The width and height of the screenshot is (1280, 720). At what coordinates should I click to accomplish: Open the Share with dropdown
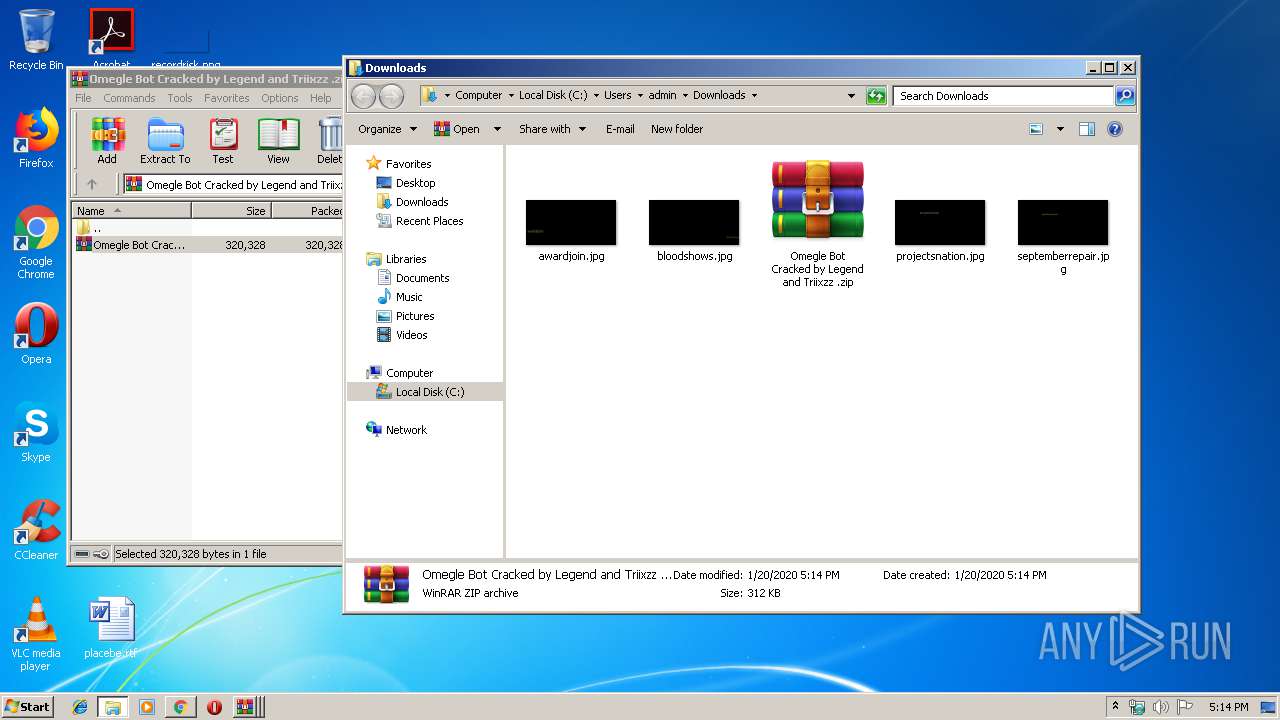551,129
